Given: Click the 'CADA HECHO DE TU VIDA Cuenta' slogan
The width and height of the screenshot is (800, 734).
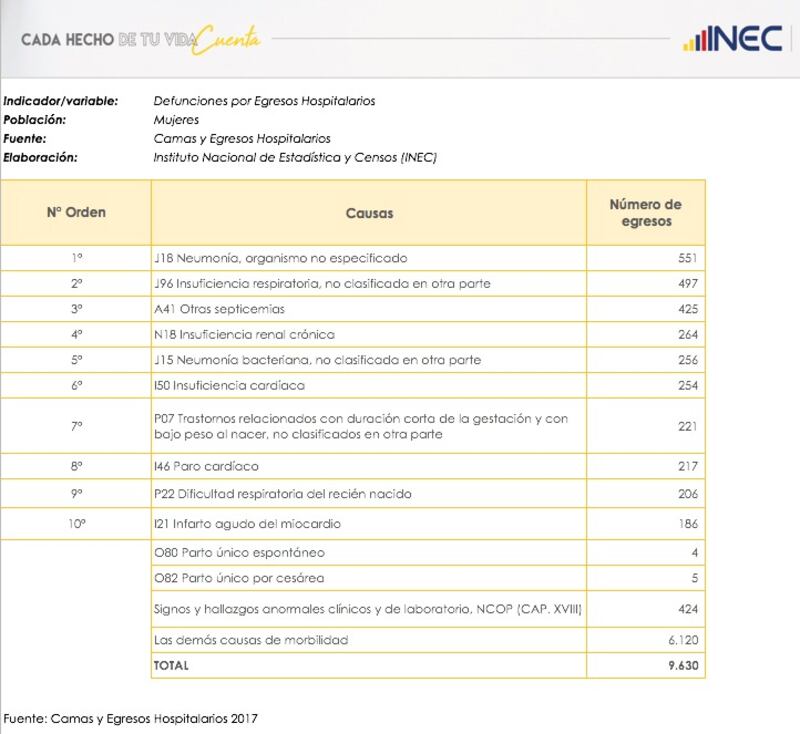Looking at the screenshot, I should click(x=141, y=39).
